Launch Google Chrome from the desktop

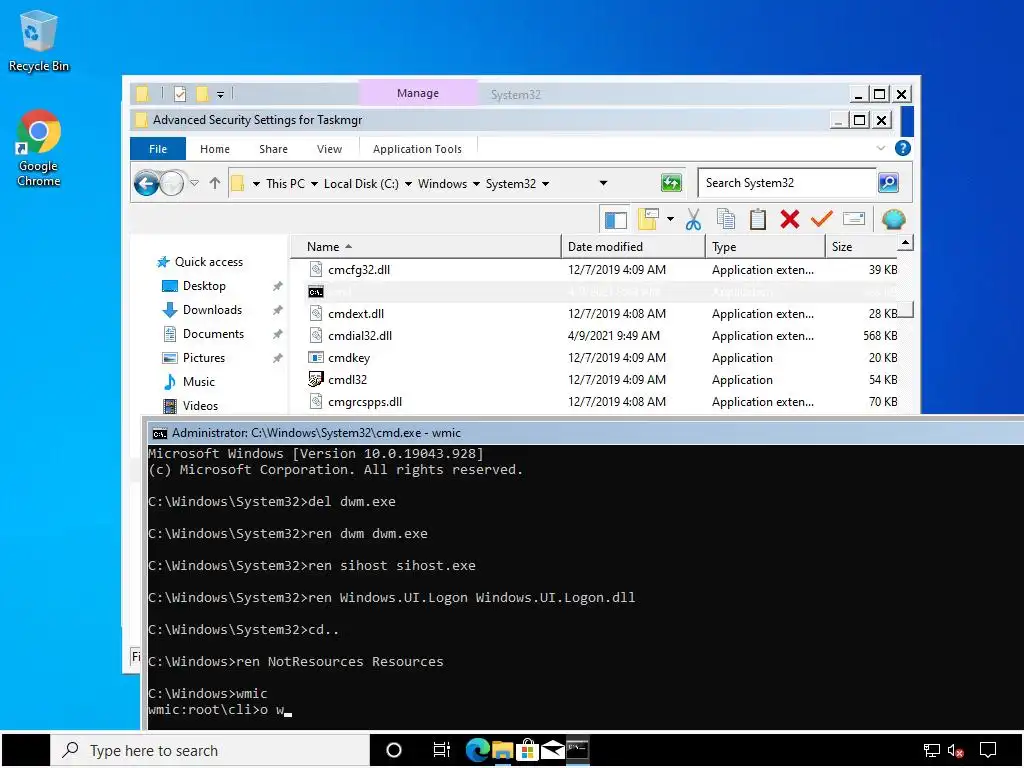[38, 149]
